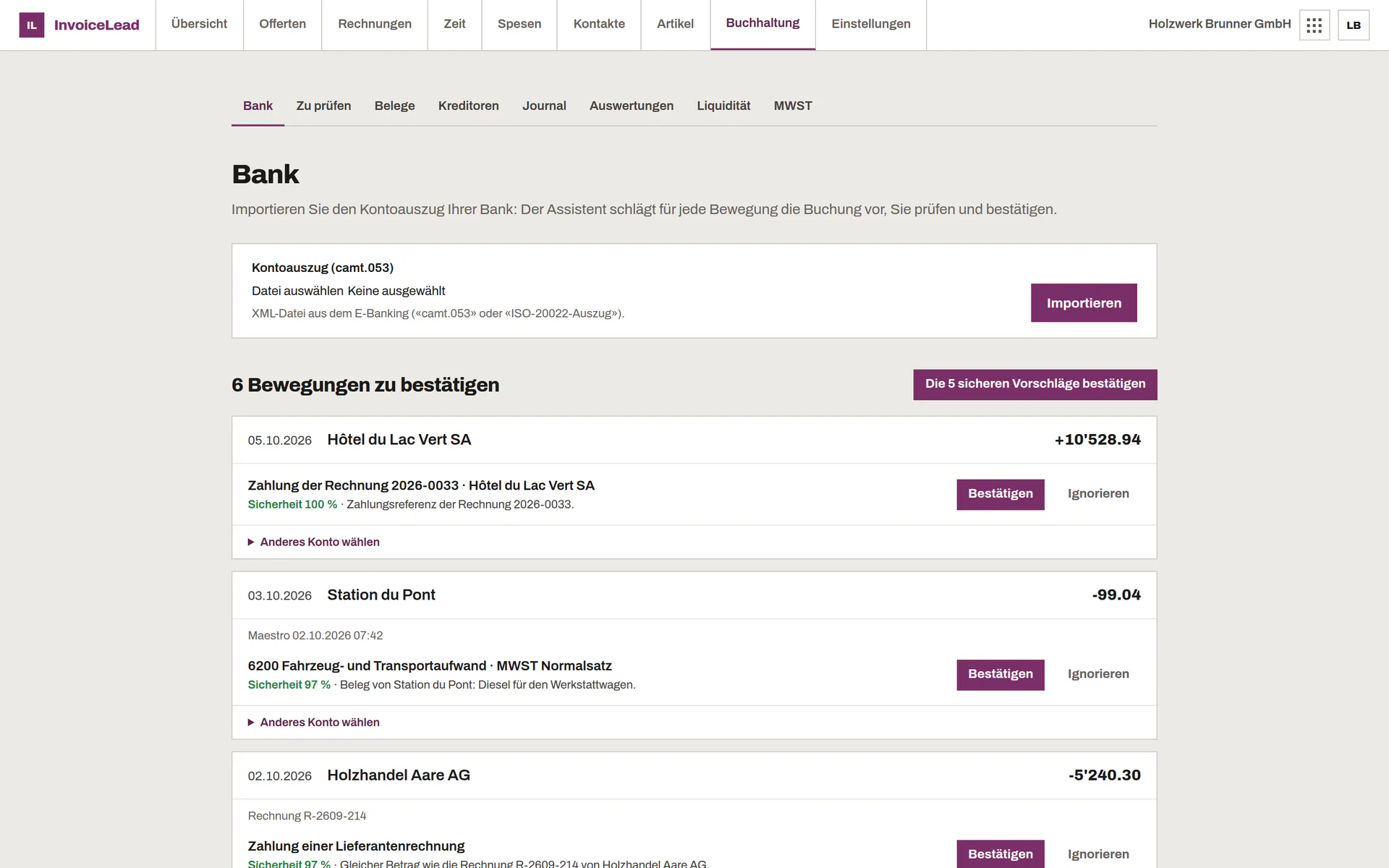Open the Liquidität tab
1389x868 pixels.
click(x=723, y=106)
